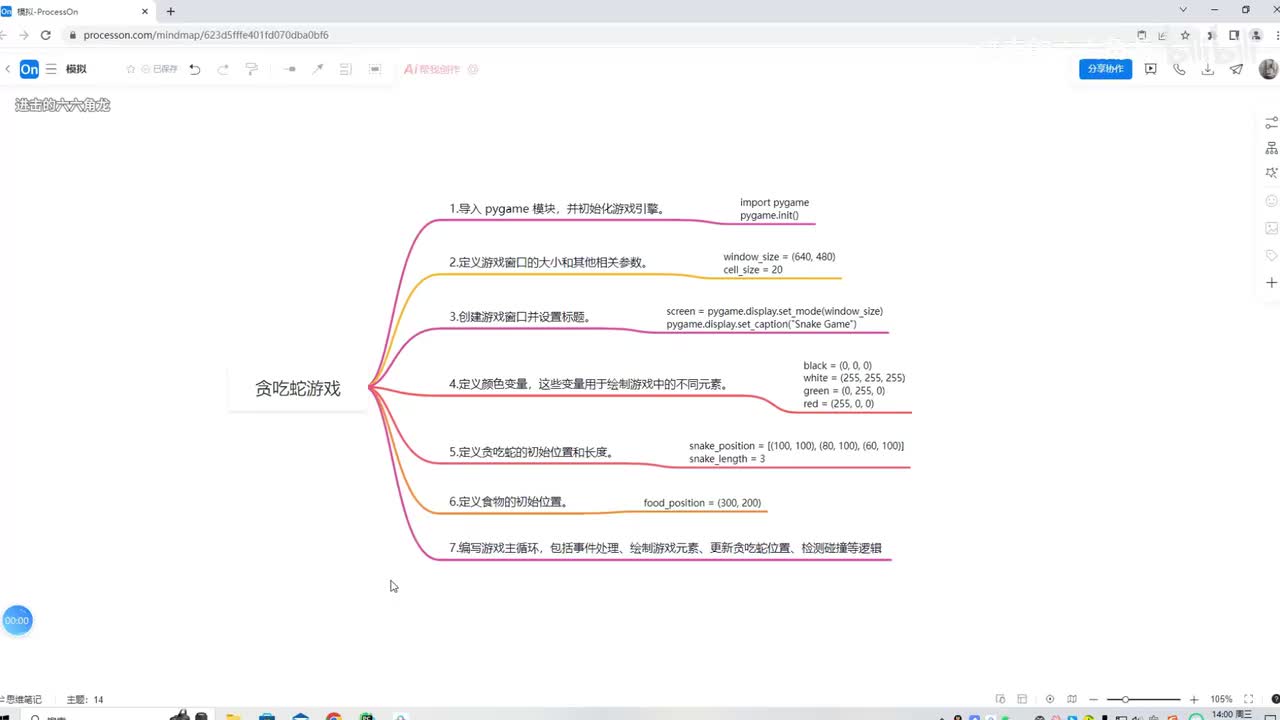Select the central node 贪吃蛇游戏

point(298,388)
